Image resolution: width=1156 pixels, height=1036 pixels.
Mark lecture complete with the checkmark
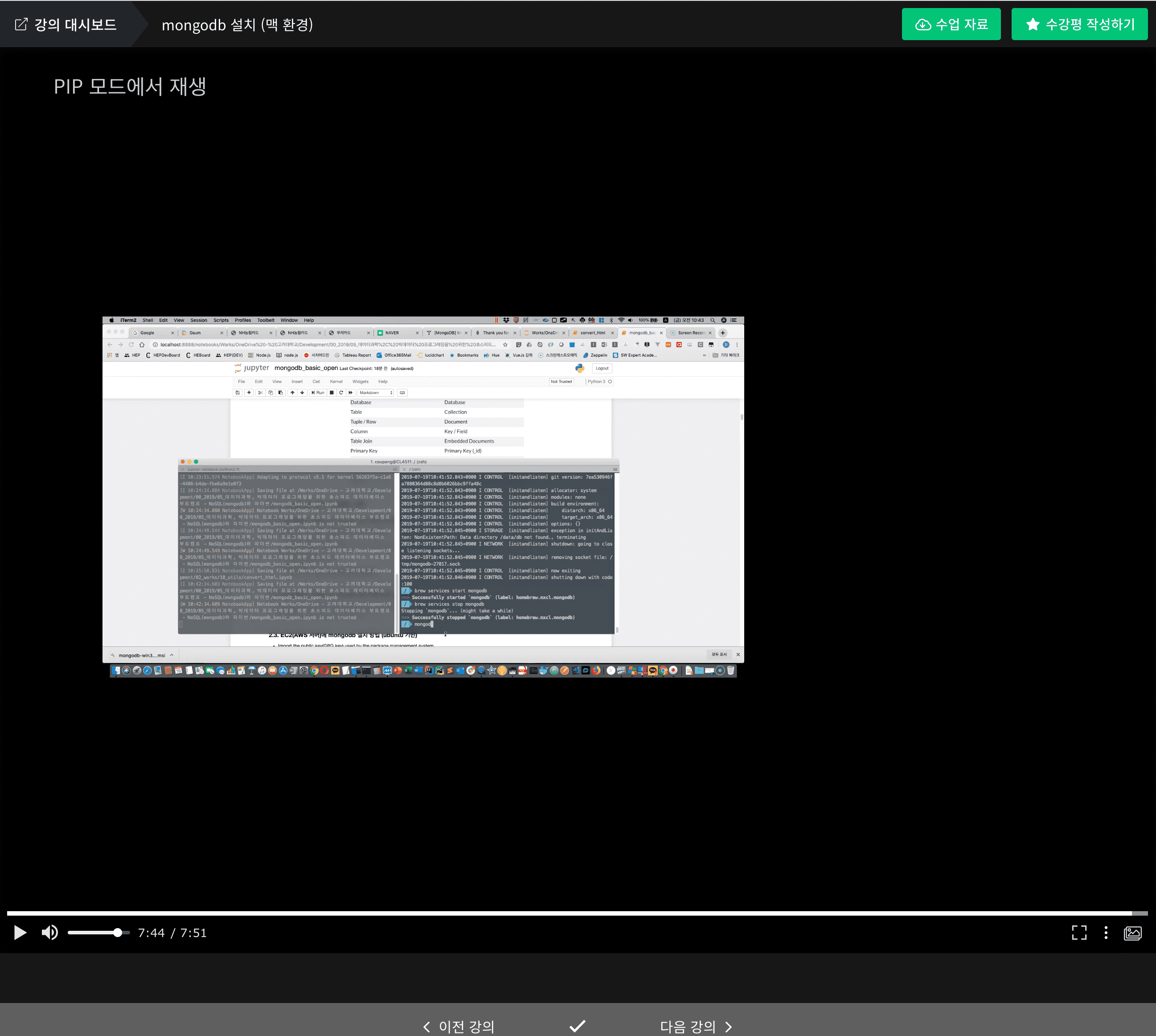(x=577, y=1026)
